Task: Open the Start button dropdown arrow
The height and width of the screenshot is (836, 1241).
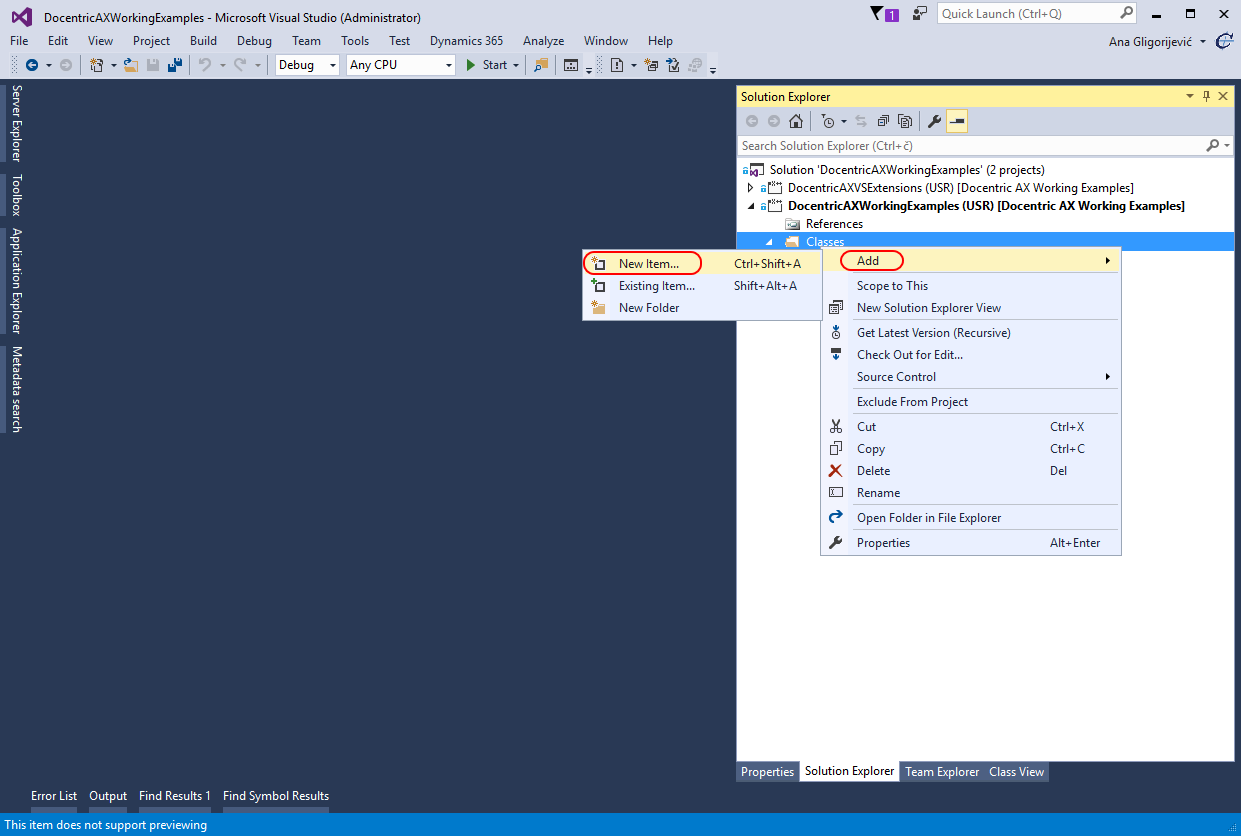Action: point(517,65)
